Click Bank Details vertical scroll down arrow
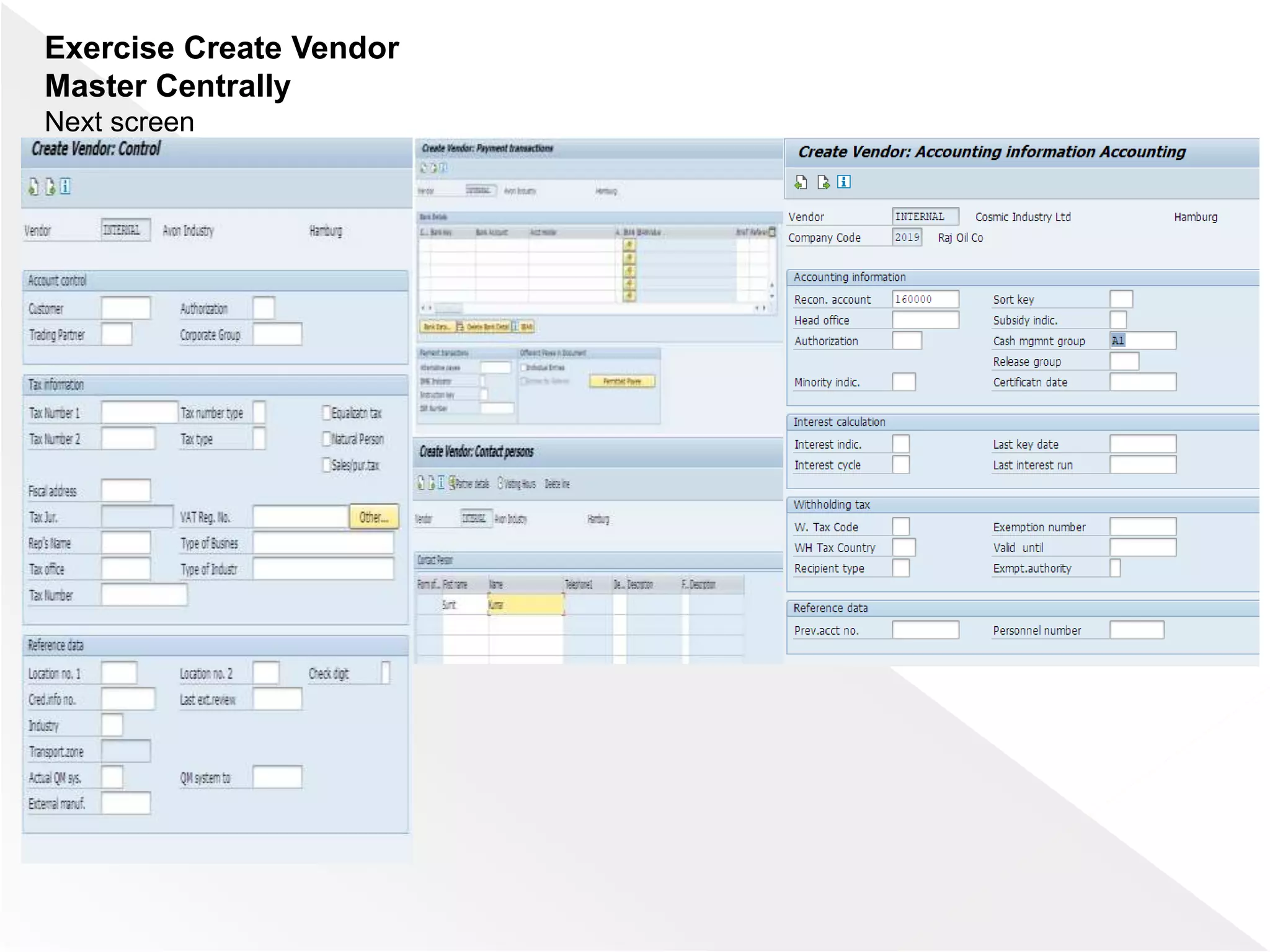The image size is (1270, 952). pos(771,295)
